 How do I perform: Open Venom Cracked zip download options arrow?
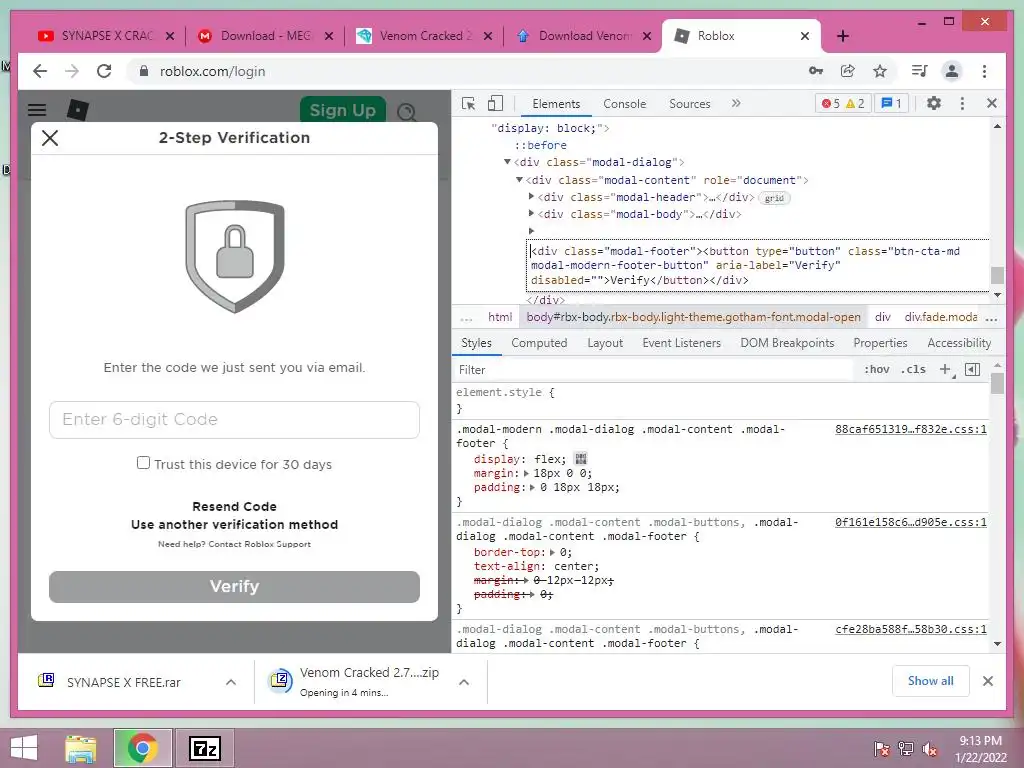(464, 682)
